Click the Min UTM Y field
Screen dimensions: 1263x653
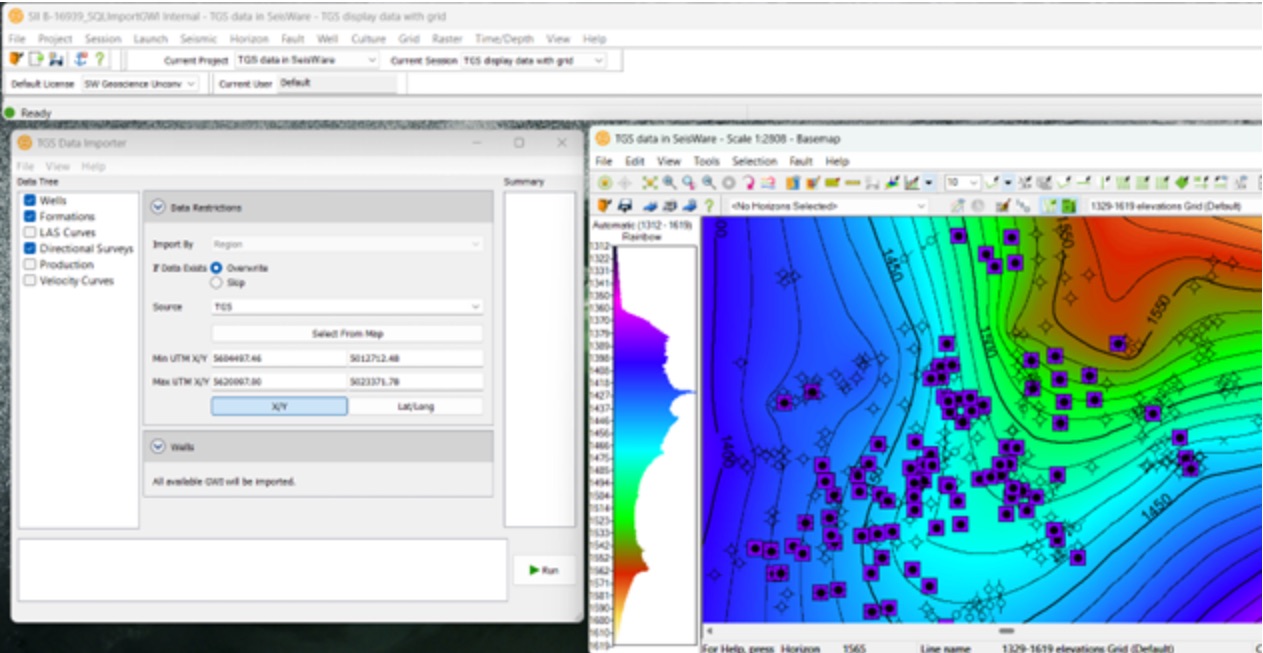tap(415, 358)
